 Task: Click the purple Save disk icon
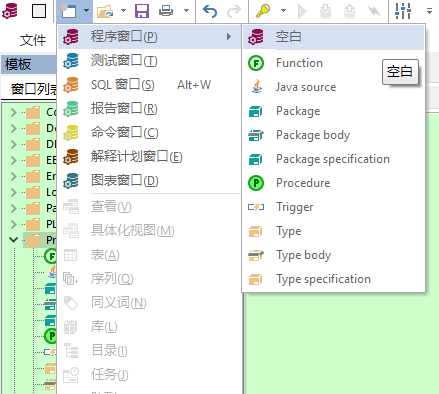(x=142, y=11)
